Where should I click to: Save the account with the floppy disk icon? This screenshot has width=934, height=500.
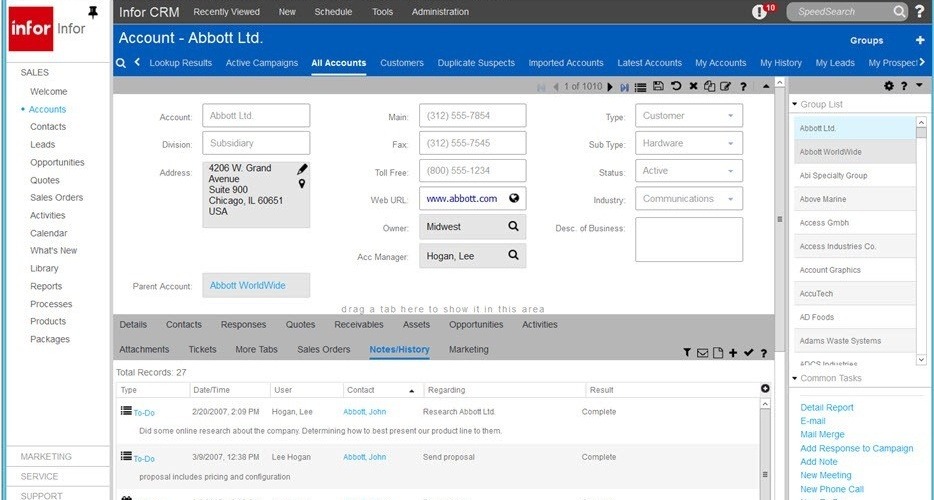[658, 86]
